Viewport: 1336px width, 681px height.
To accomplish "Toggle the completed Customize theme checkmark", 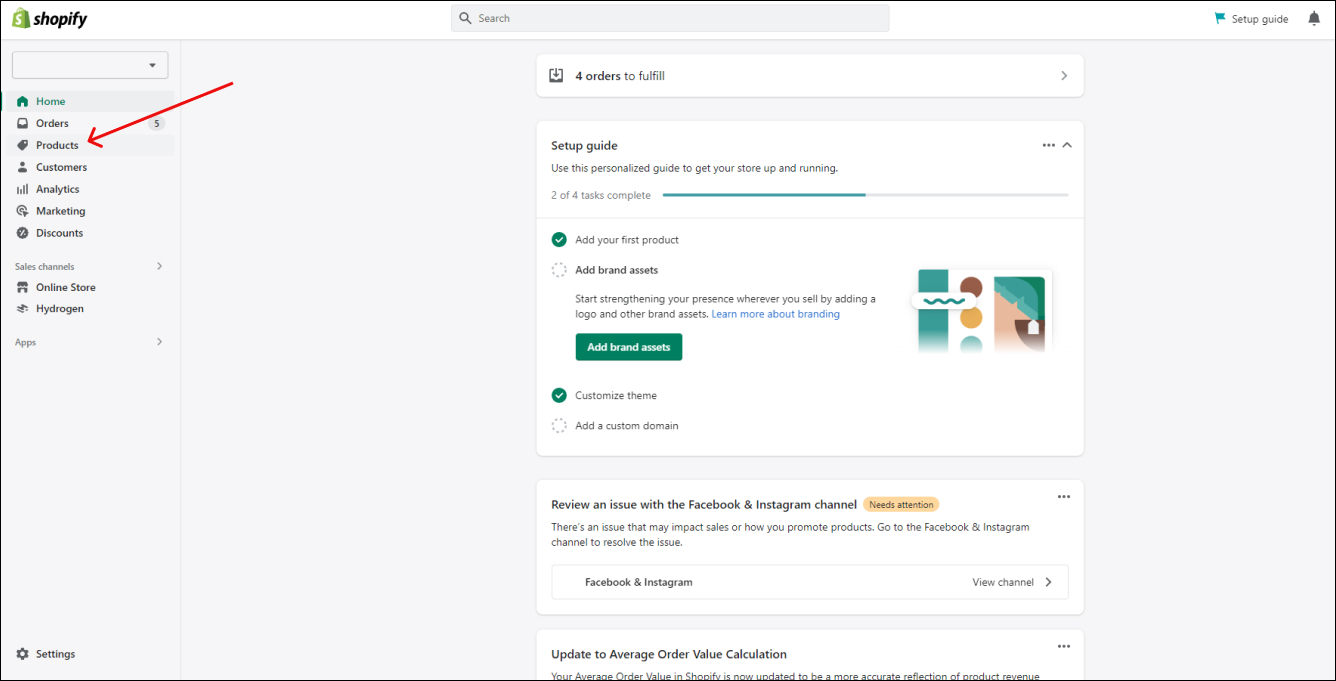I will point(559,396).
